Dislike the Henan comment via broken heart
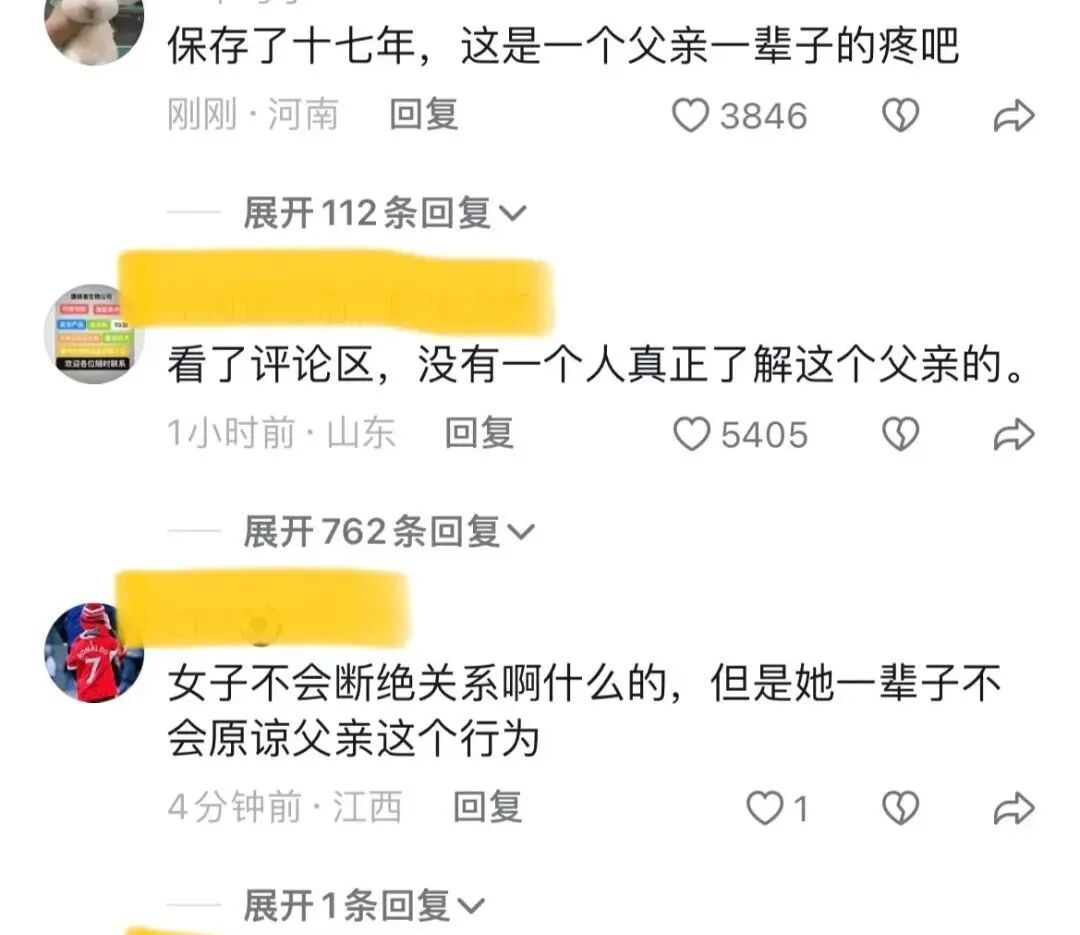 pyautogui.click(x=900, y=115)
